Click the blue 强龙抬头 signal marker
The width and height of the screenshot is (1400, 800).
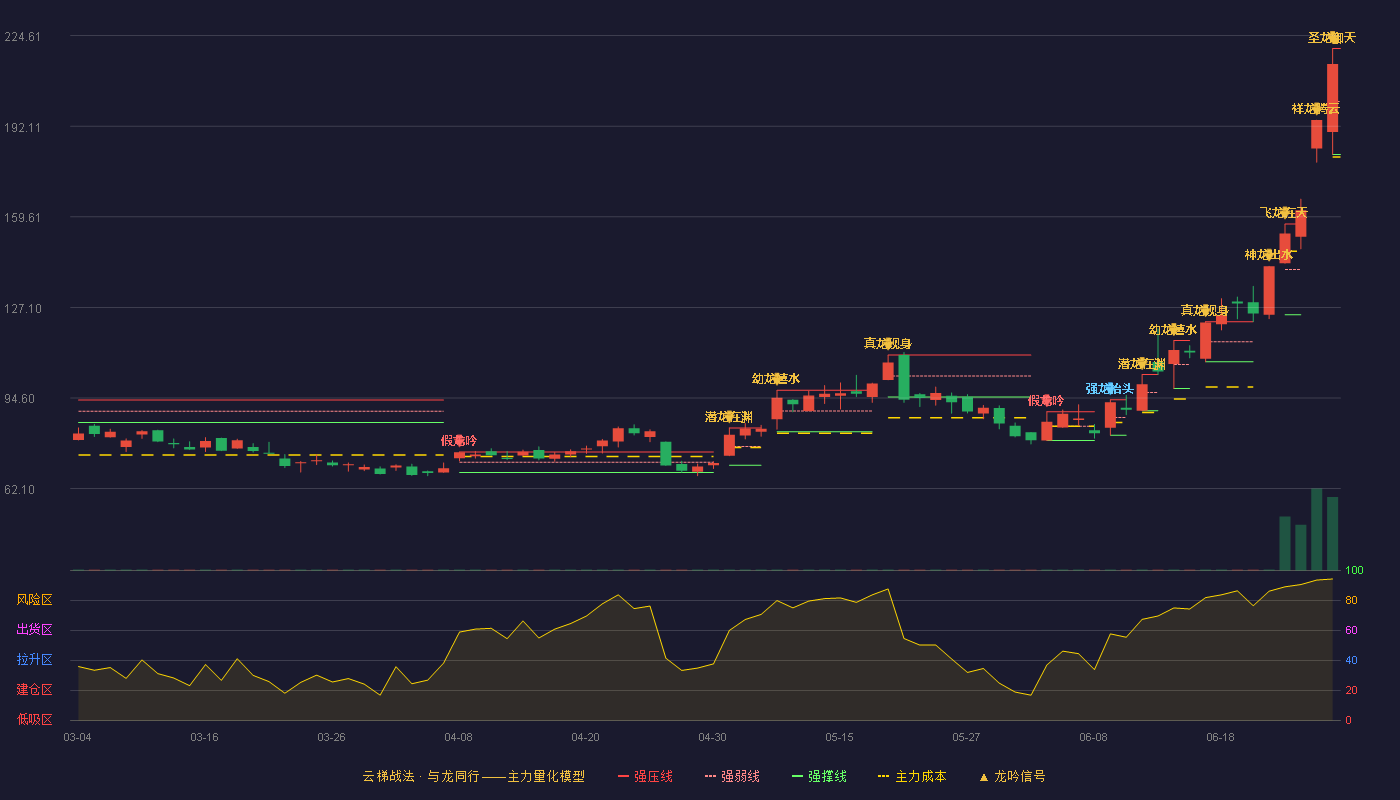pos(1110,388)
